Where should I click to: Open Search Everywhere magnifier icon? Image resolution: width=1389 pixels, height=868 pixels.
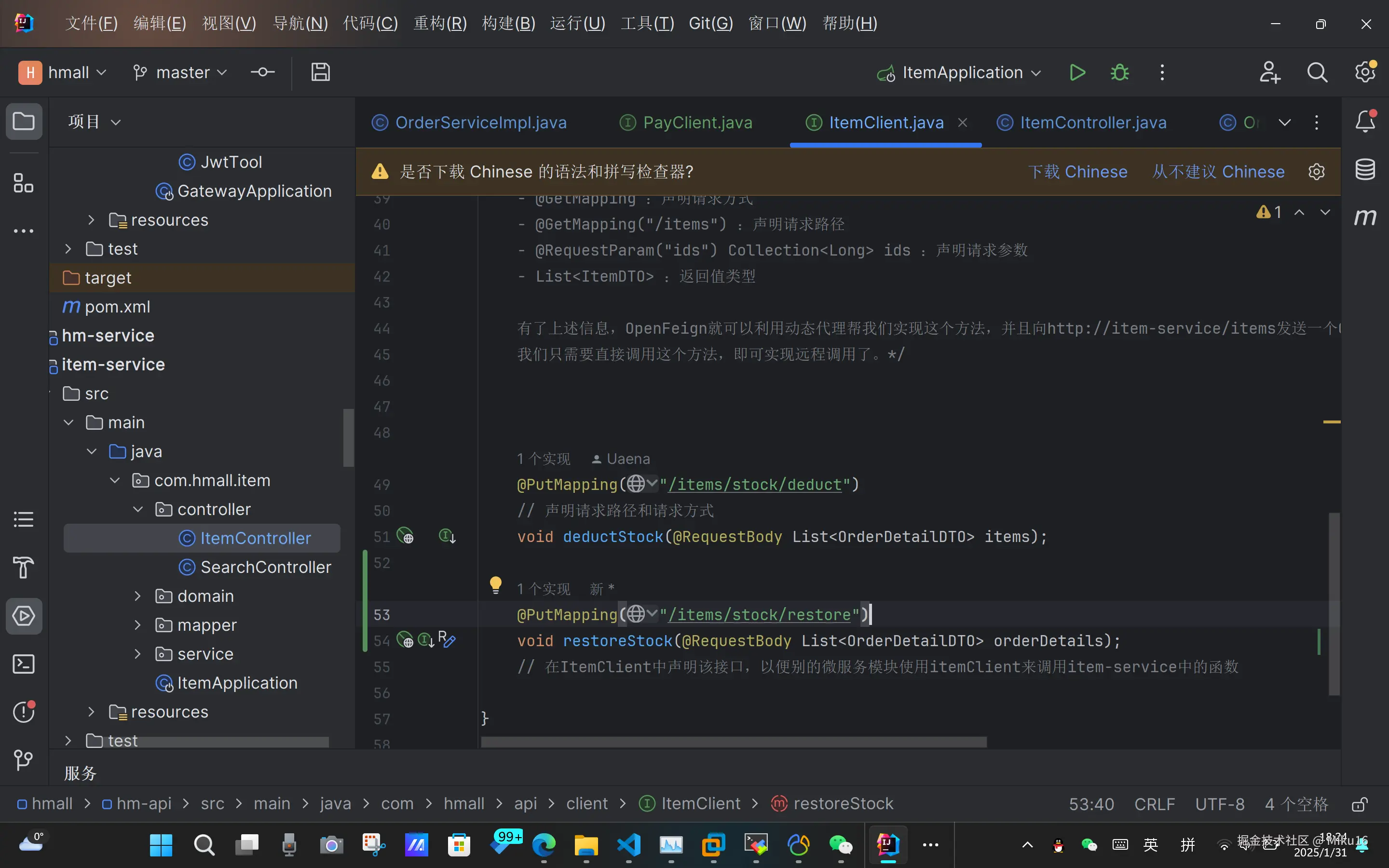pos(1317,72)
